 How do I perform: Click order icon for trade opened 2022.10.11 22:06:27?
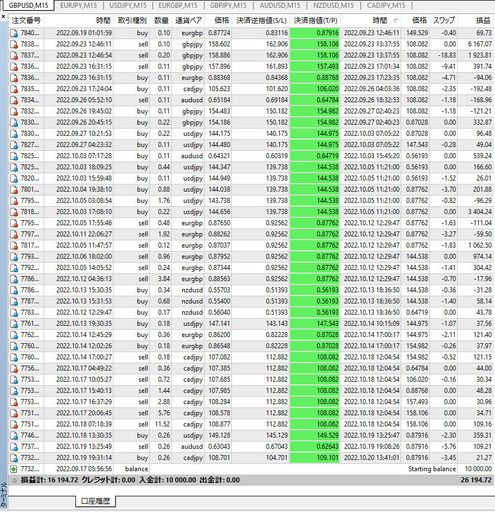[14, 234]
